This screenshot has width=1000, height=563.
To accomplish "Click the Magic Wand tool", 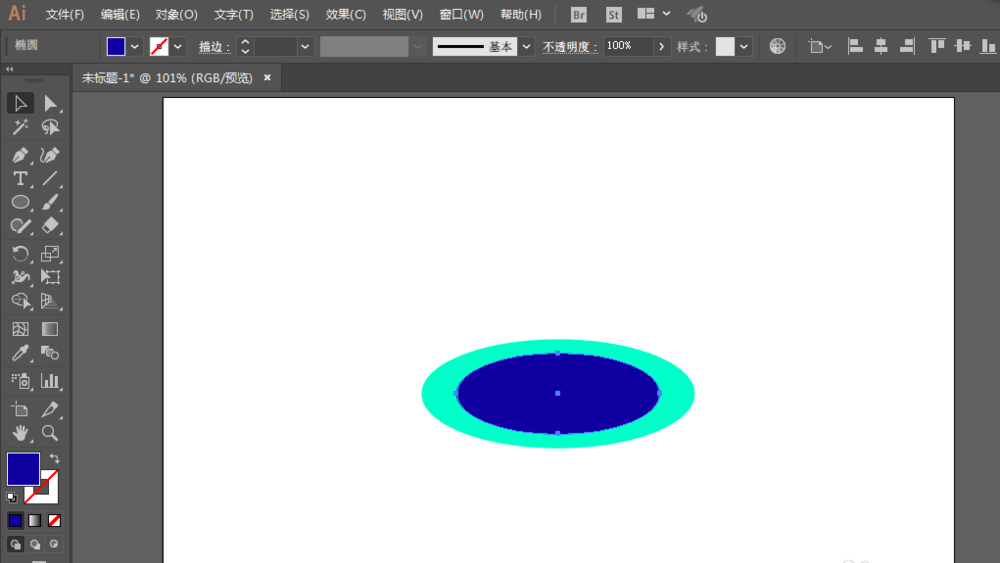I will click(20, 128).
